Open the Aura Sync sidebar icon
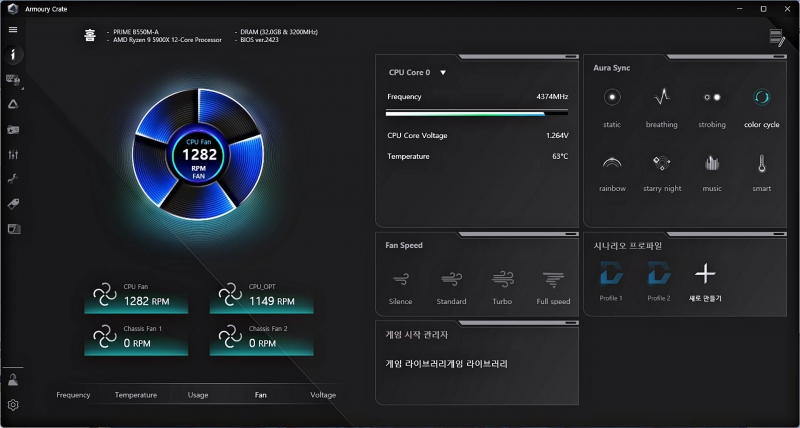The width and height of the screenshot is (800, 428). coord(14,104)
